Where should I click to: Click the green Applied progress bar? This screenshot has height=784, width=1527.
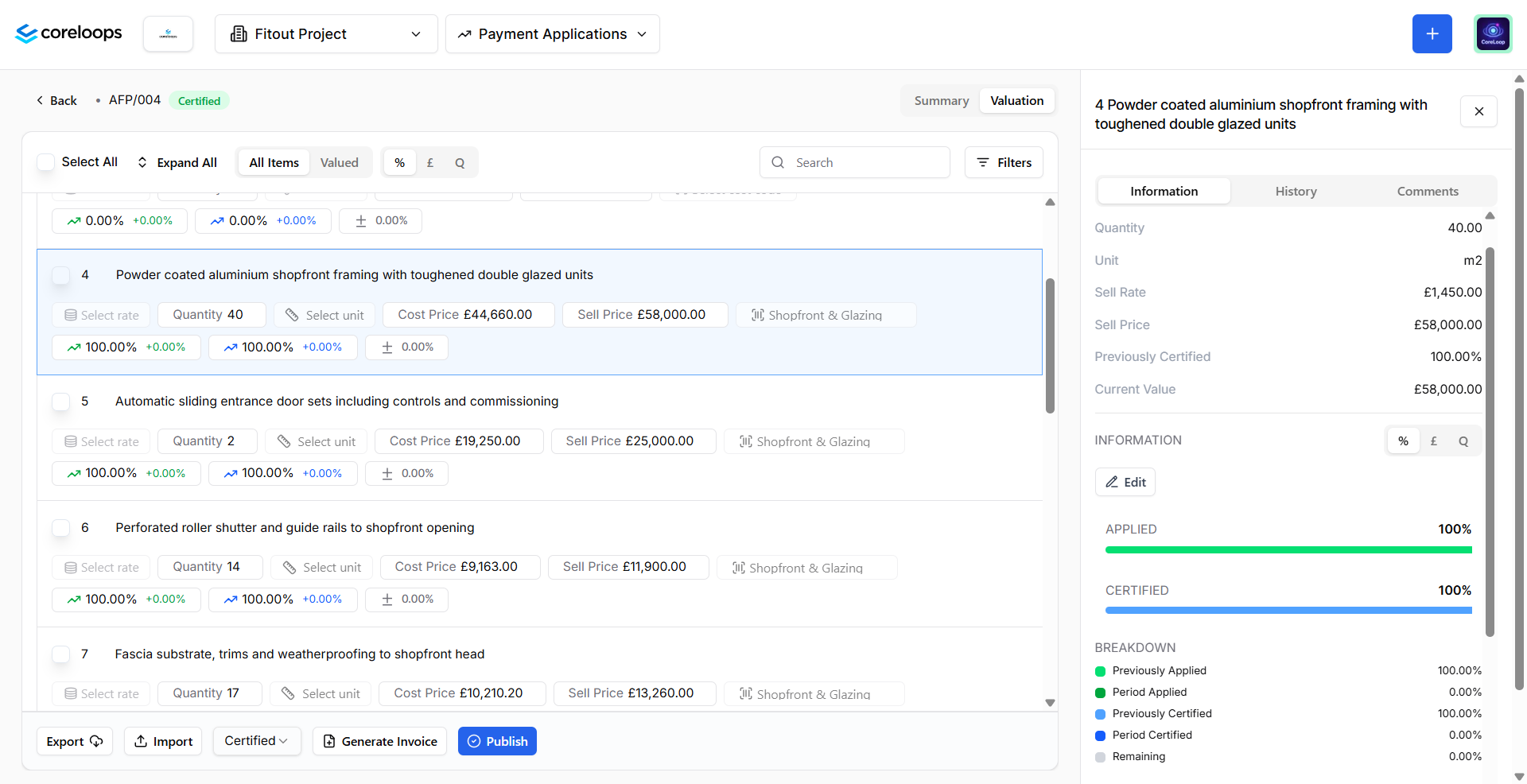[1288, 549]
